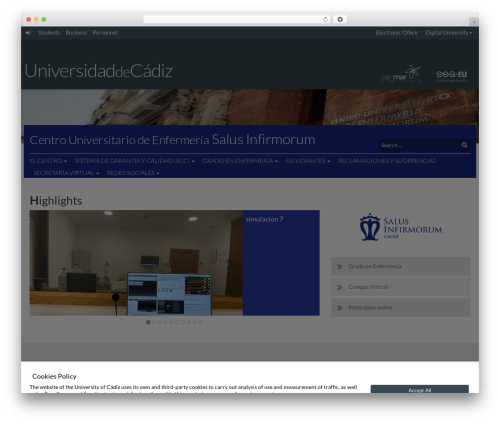Open the Students link
This screenshot has height=423, width=500.
pyautogui.click(x=49, y=33)
